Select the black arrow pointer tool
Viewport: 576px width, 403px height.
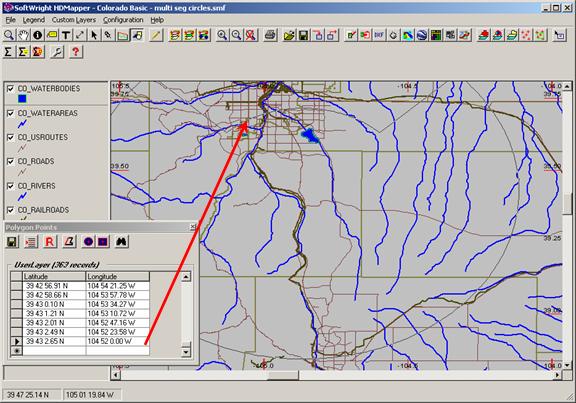pos(94,35)
